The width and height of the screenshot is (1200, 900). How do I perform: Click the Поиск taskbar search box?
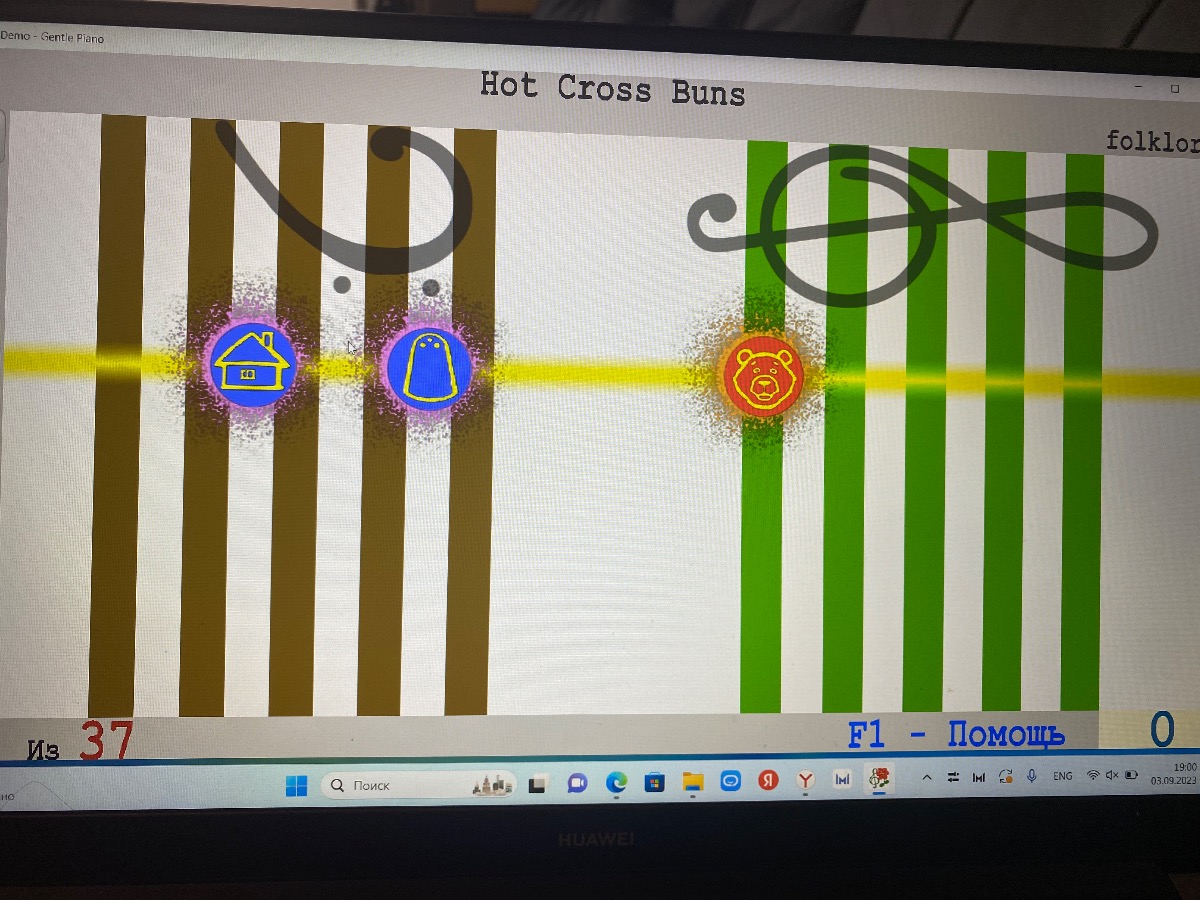419,785
